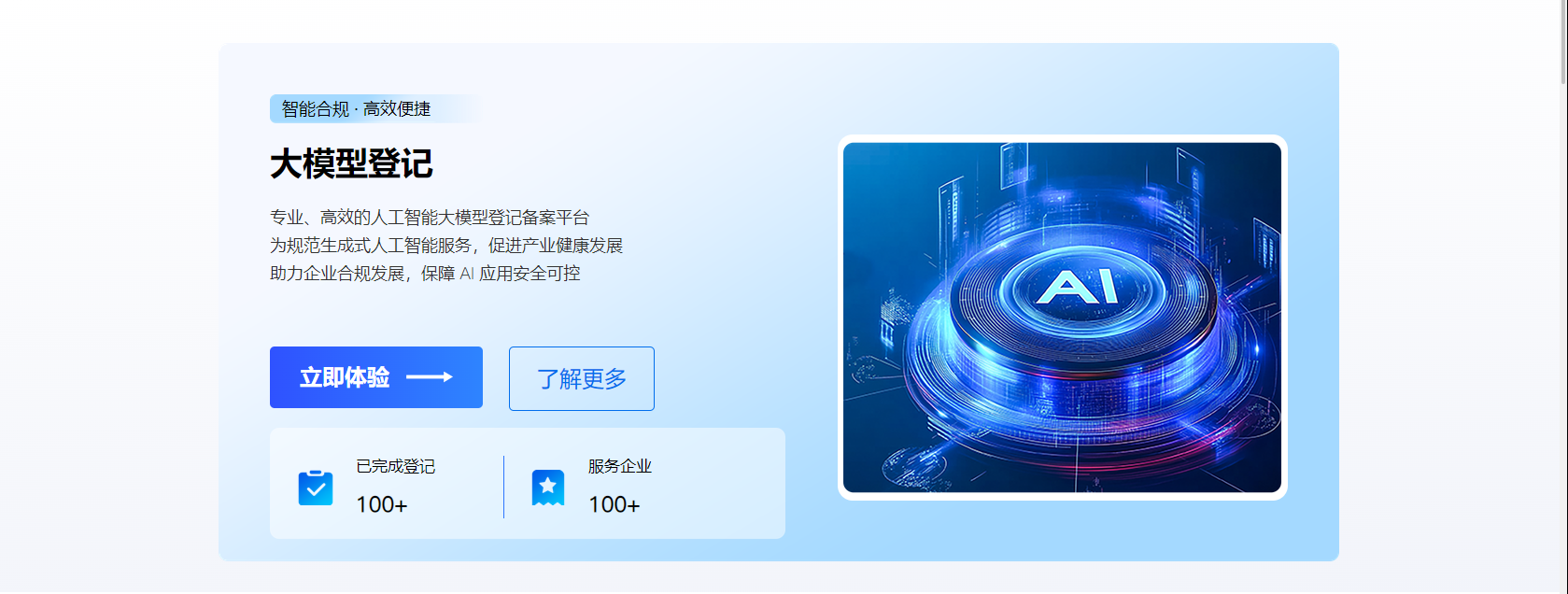1568x594 pixels.
Task: Click the white frame around AI image
Action: [1062, 138]
